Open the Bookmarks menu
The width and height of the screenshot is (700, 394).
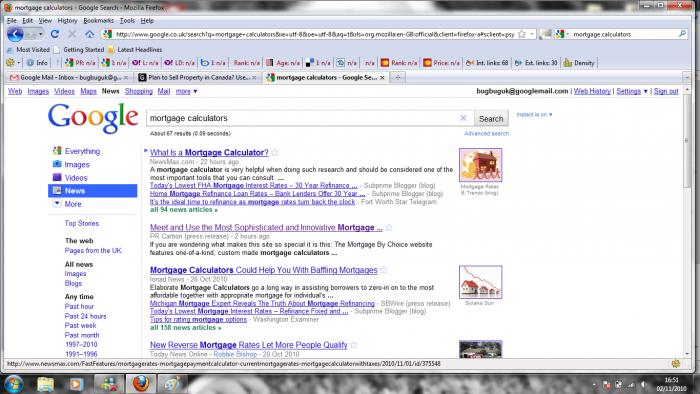[x=98, y=21]
